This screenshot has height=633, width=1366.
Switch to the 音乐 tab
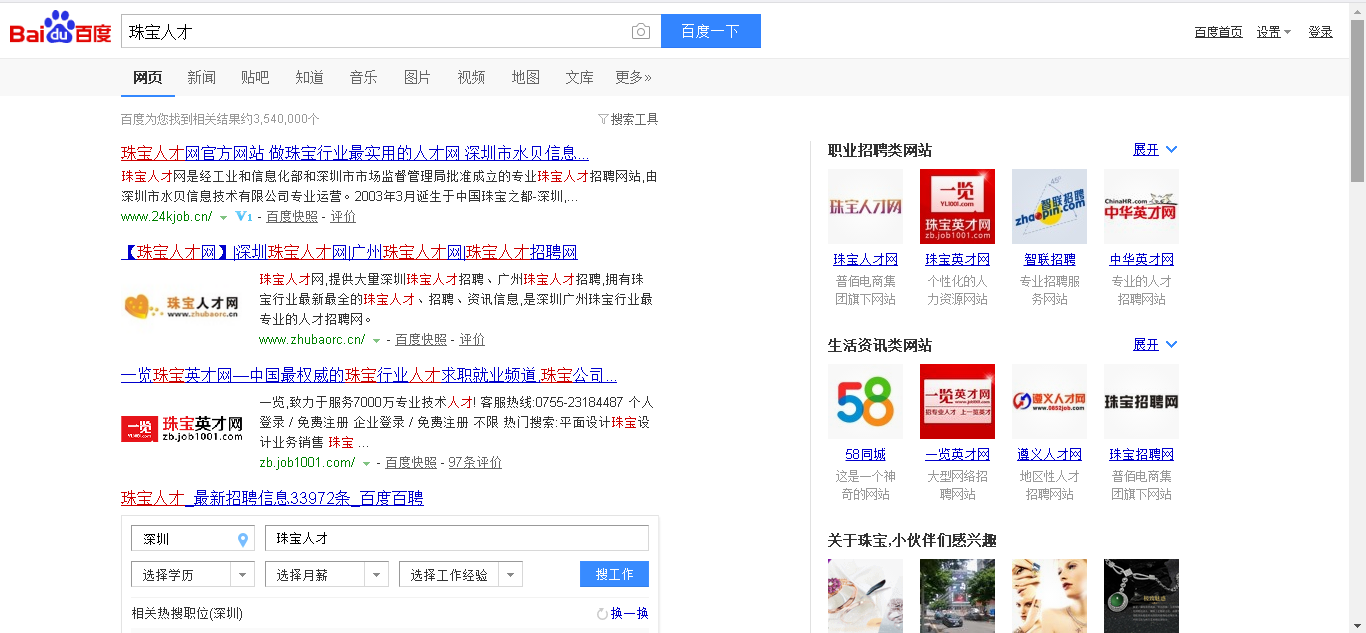tap(363, 77)
